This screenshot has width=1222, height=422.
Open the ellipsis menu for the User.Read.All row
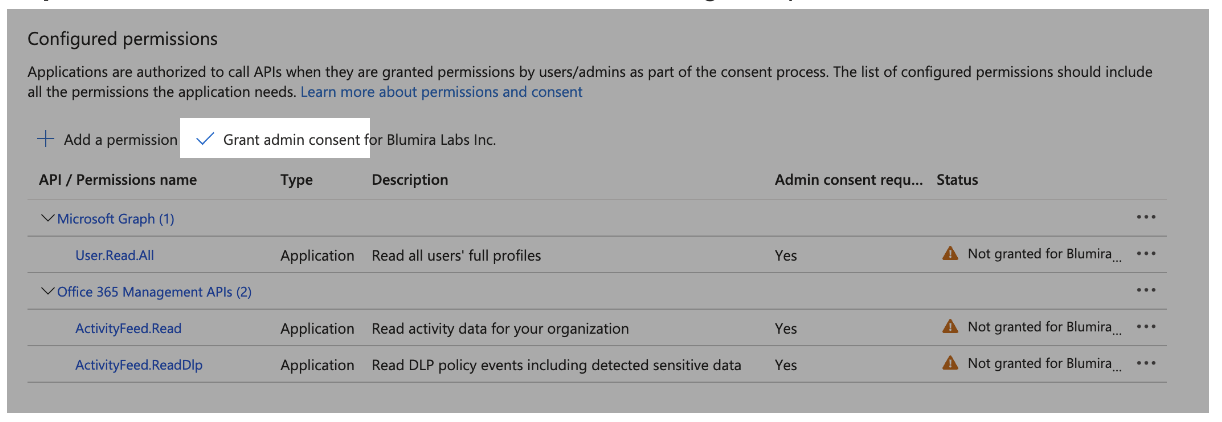coord(1146,254)
